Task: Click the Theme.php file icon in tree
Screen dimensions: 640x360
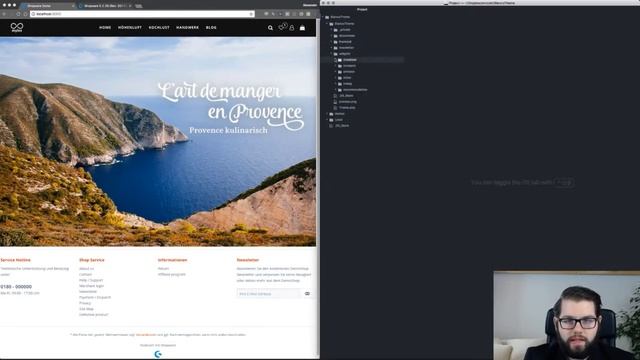Action: [x=335, y=108]
